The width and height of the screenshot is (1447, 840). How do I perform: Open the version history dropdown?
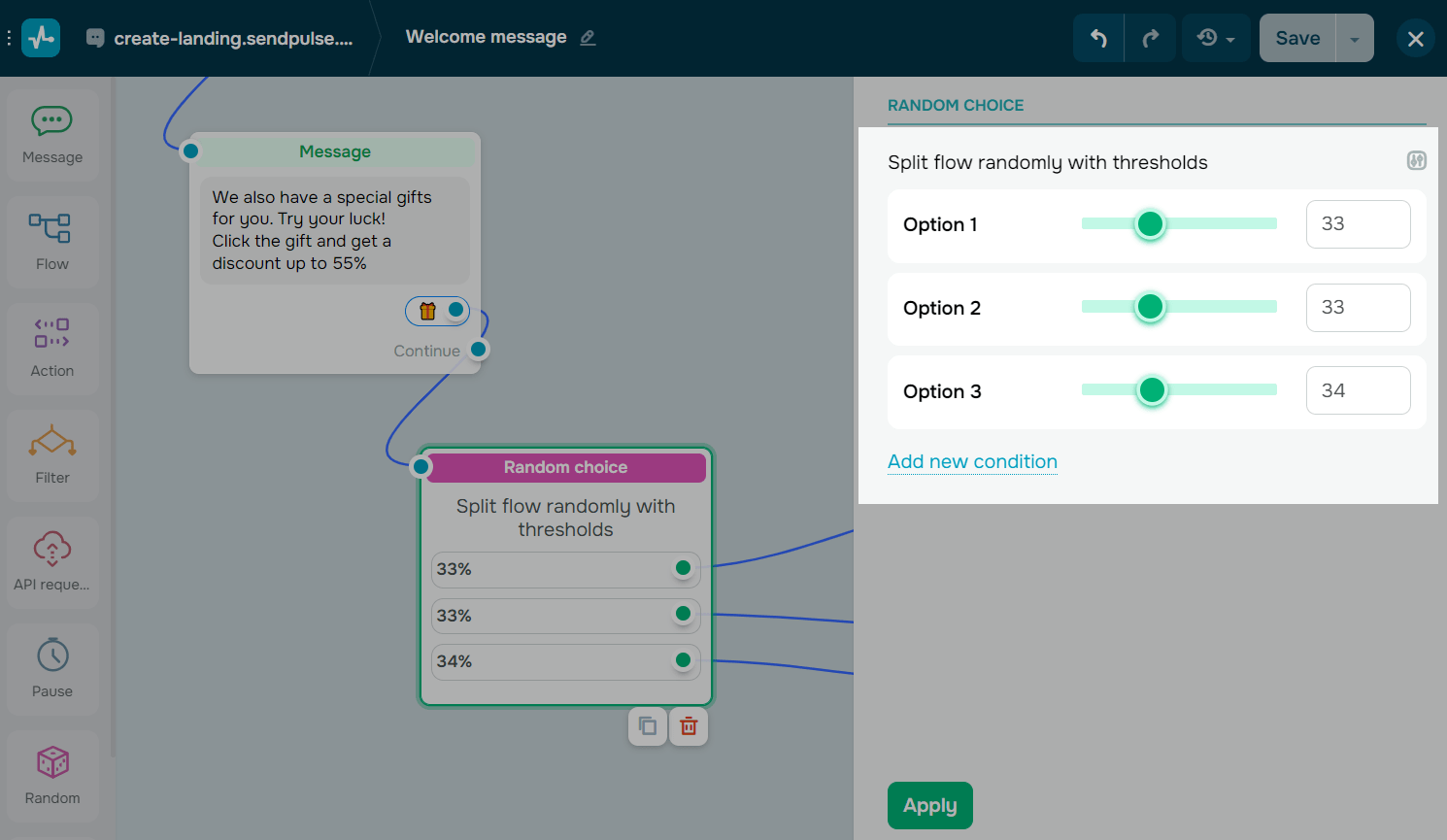[x=1216, y=37]
